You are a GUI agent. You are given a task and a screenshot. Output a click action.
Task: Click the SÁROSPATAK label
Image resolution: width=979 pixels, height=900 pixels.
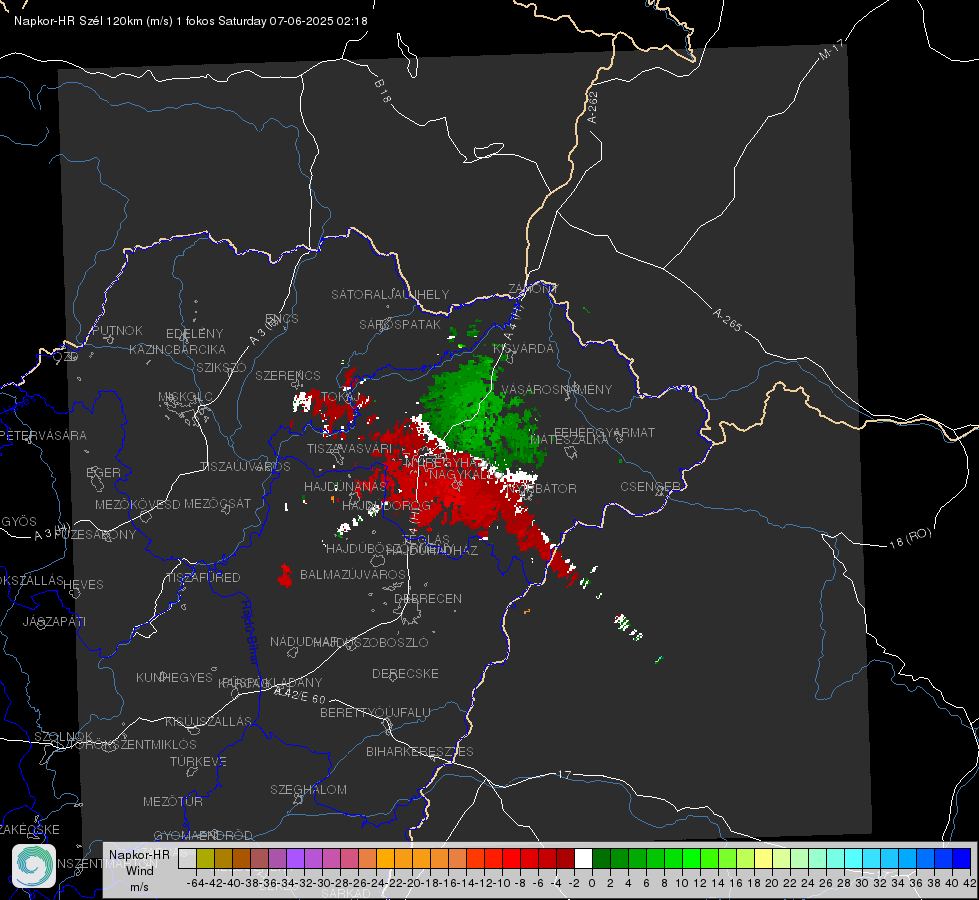coord(400,324)
